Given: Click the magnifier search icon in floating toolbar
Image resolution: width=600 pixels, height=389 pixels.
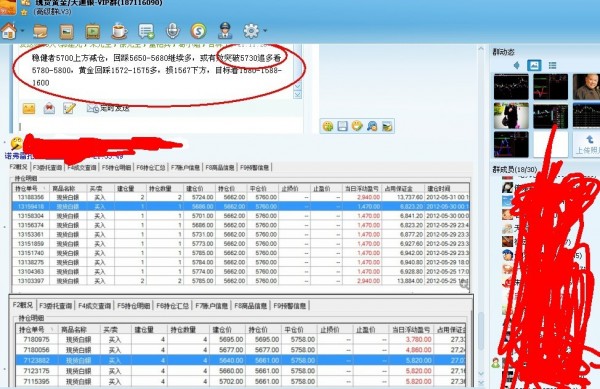Looking at the screenshot, I should pos(372,126).
